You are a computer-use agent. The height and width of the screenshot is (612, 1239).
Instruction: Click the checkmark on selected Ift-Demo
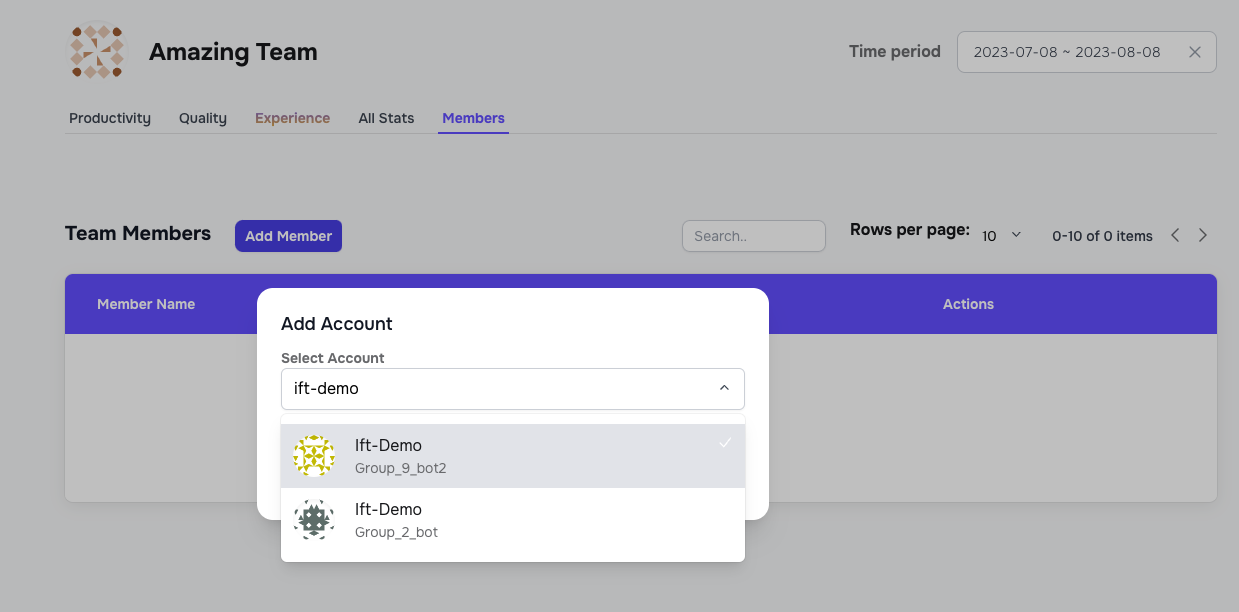[725, 443]
